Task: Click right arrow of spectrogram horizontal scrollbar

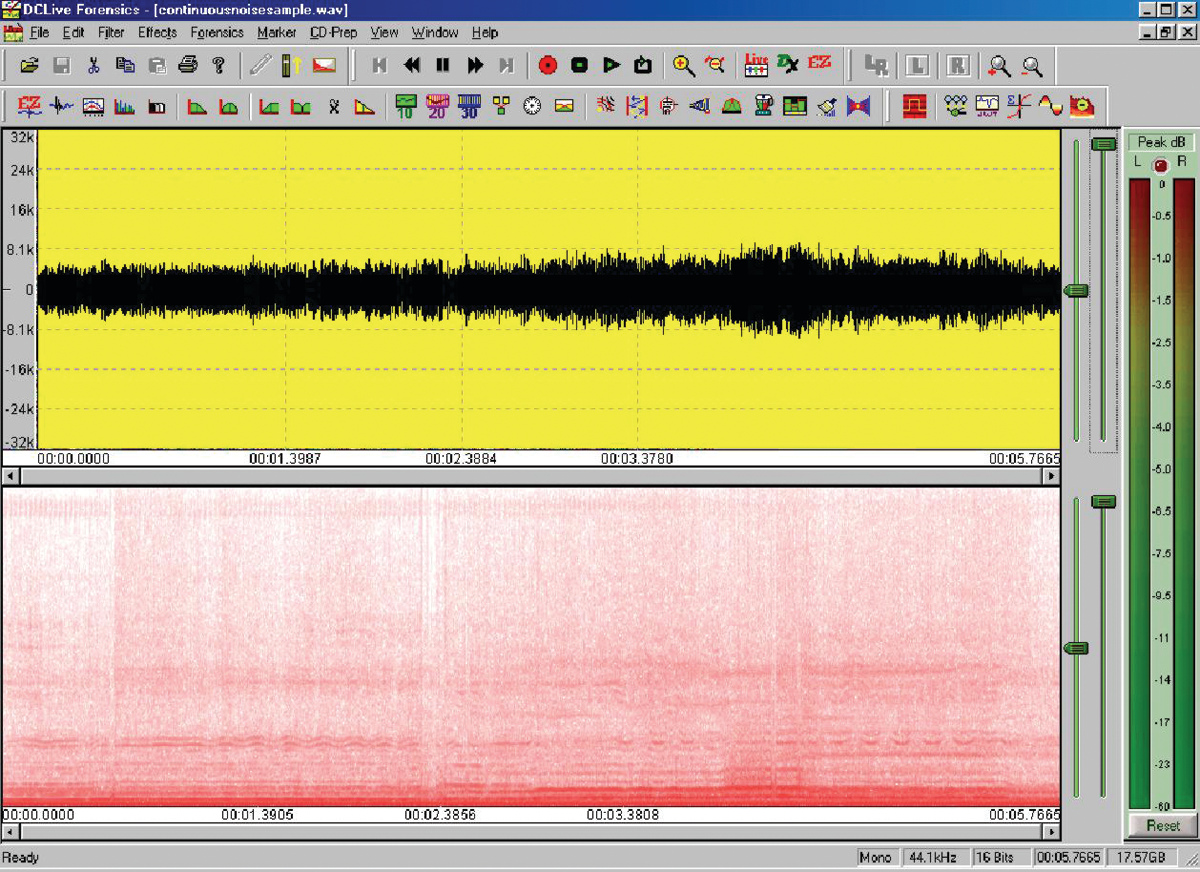Action: tap(1053, 832)
